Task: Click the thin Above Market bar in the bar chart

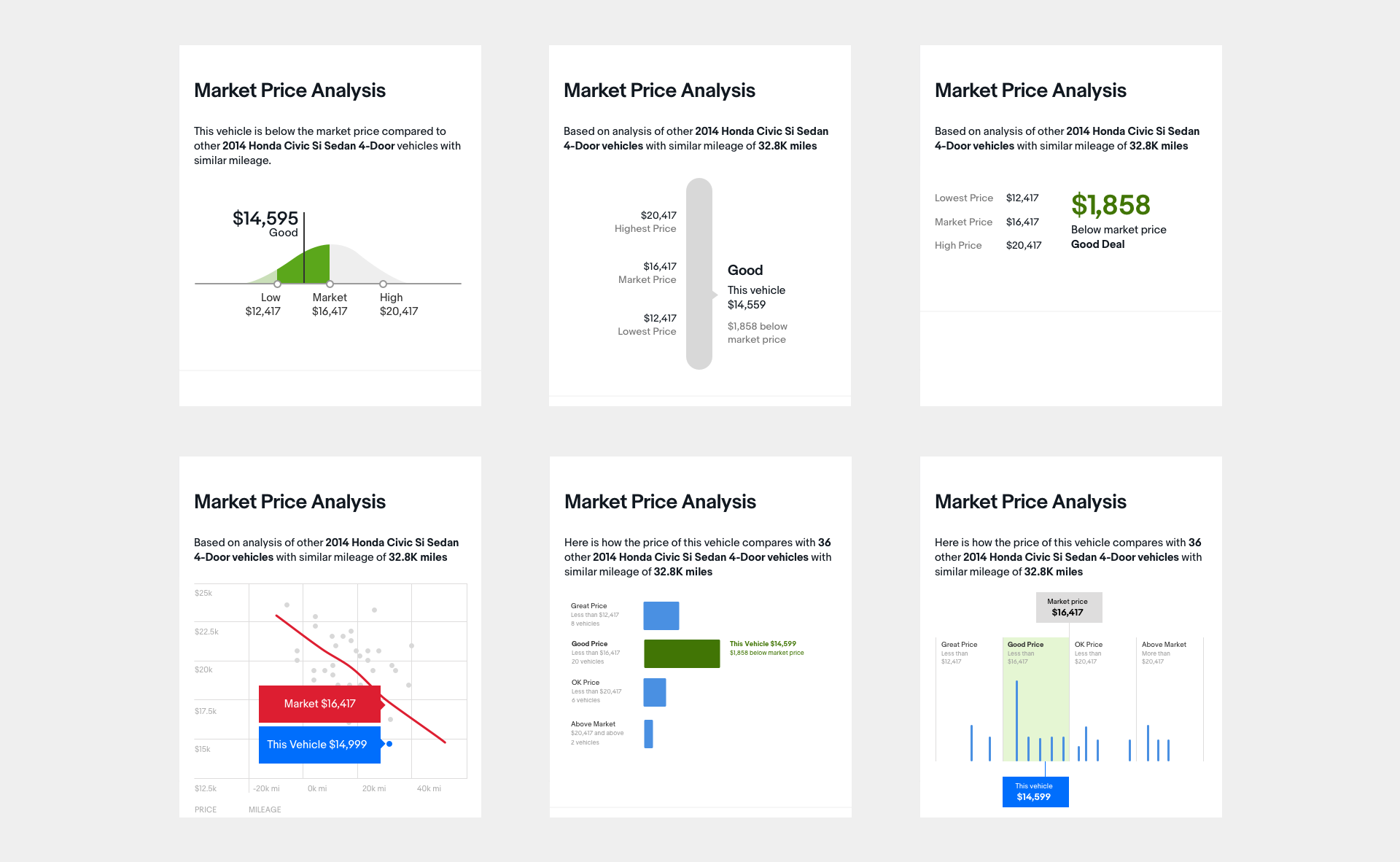Action: [x=648, y=734]
